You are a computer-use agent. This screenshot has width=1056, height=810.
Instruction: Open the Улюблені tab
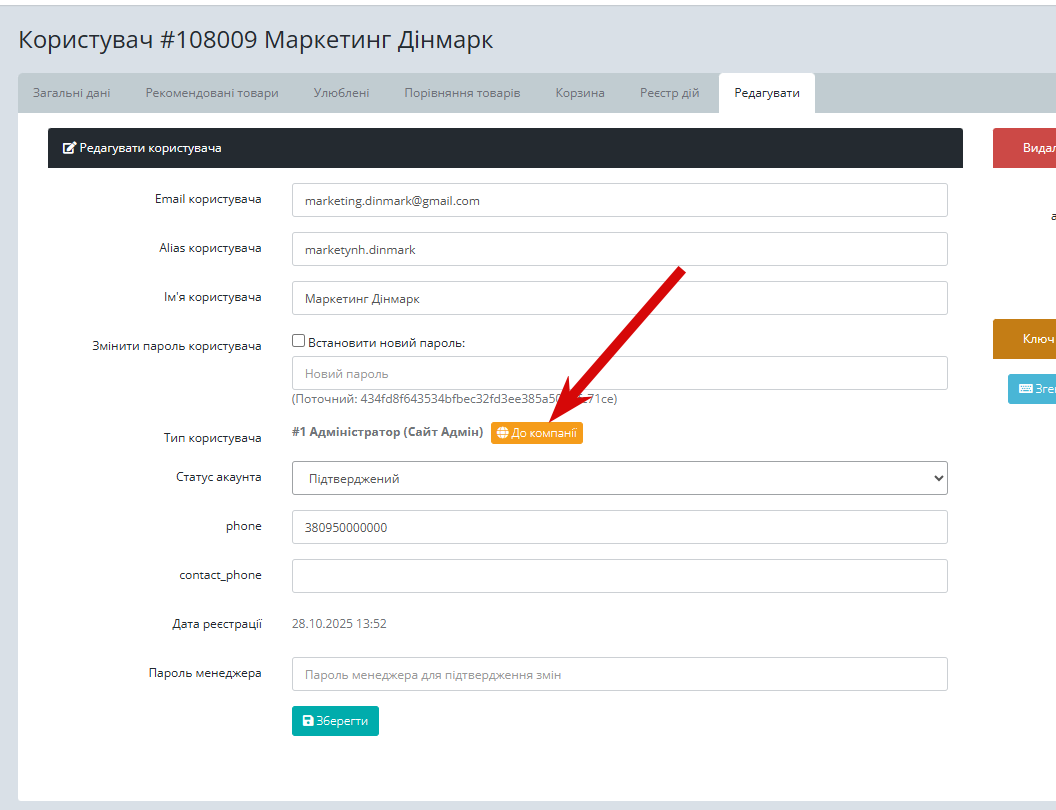pyautogui.click(x=341, y=93)
